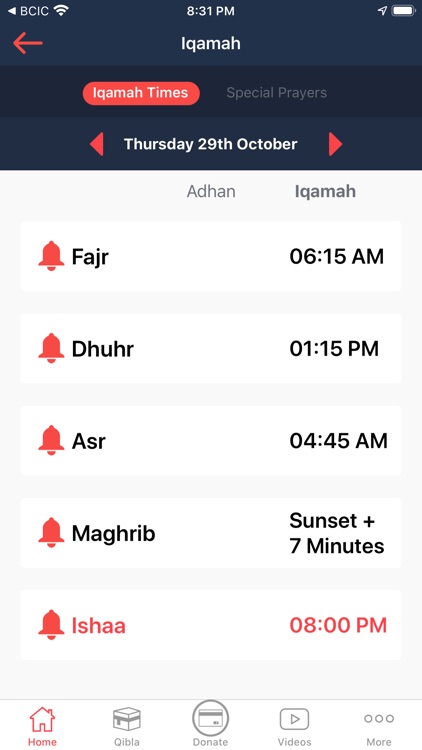
Task: Toggle the Maghrib bell notification
Action: (x=51, y=533)
